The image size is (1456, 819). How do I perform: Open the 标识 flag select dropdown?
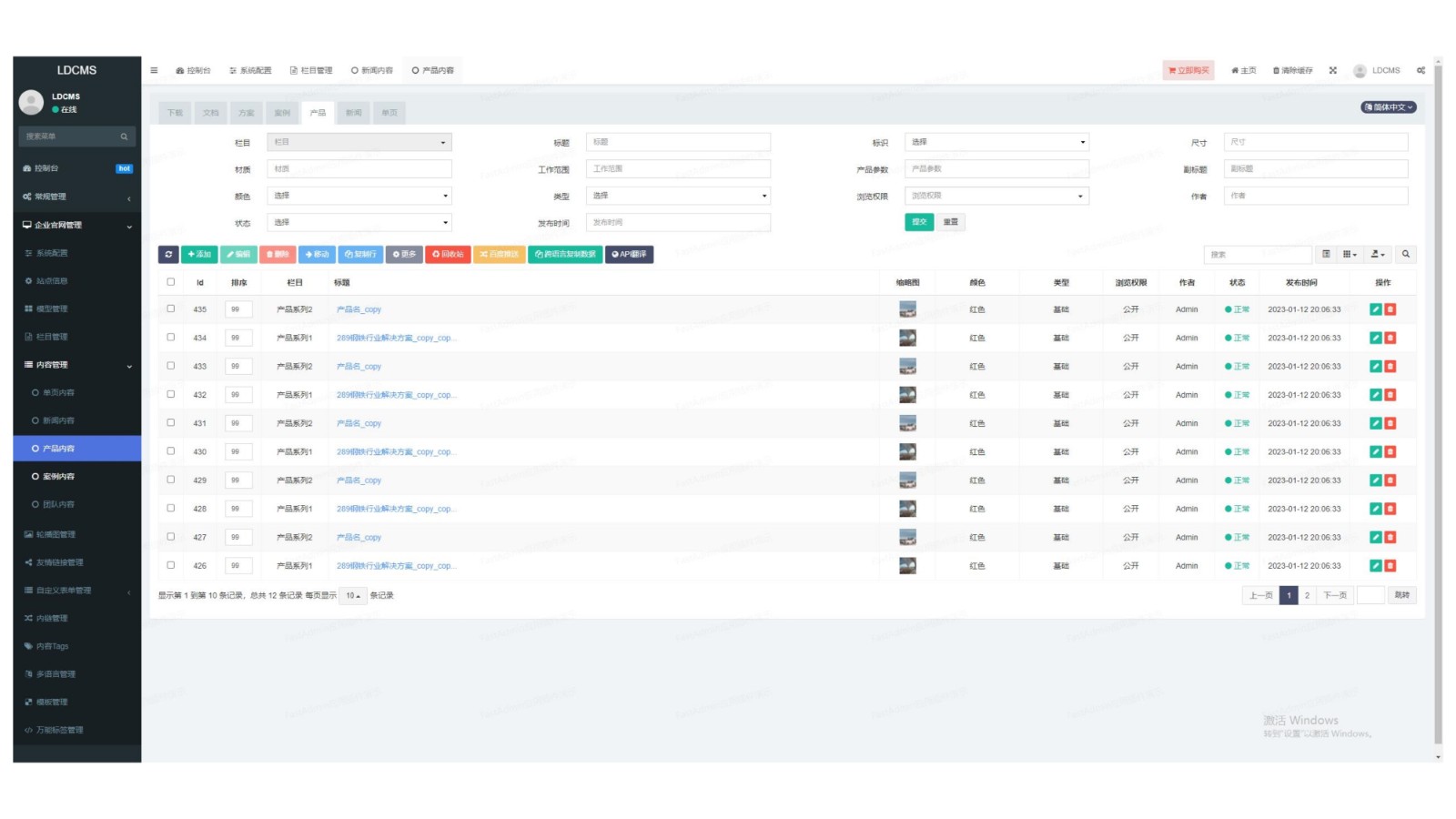(996, 142)
